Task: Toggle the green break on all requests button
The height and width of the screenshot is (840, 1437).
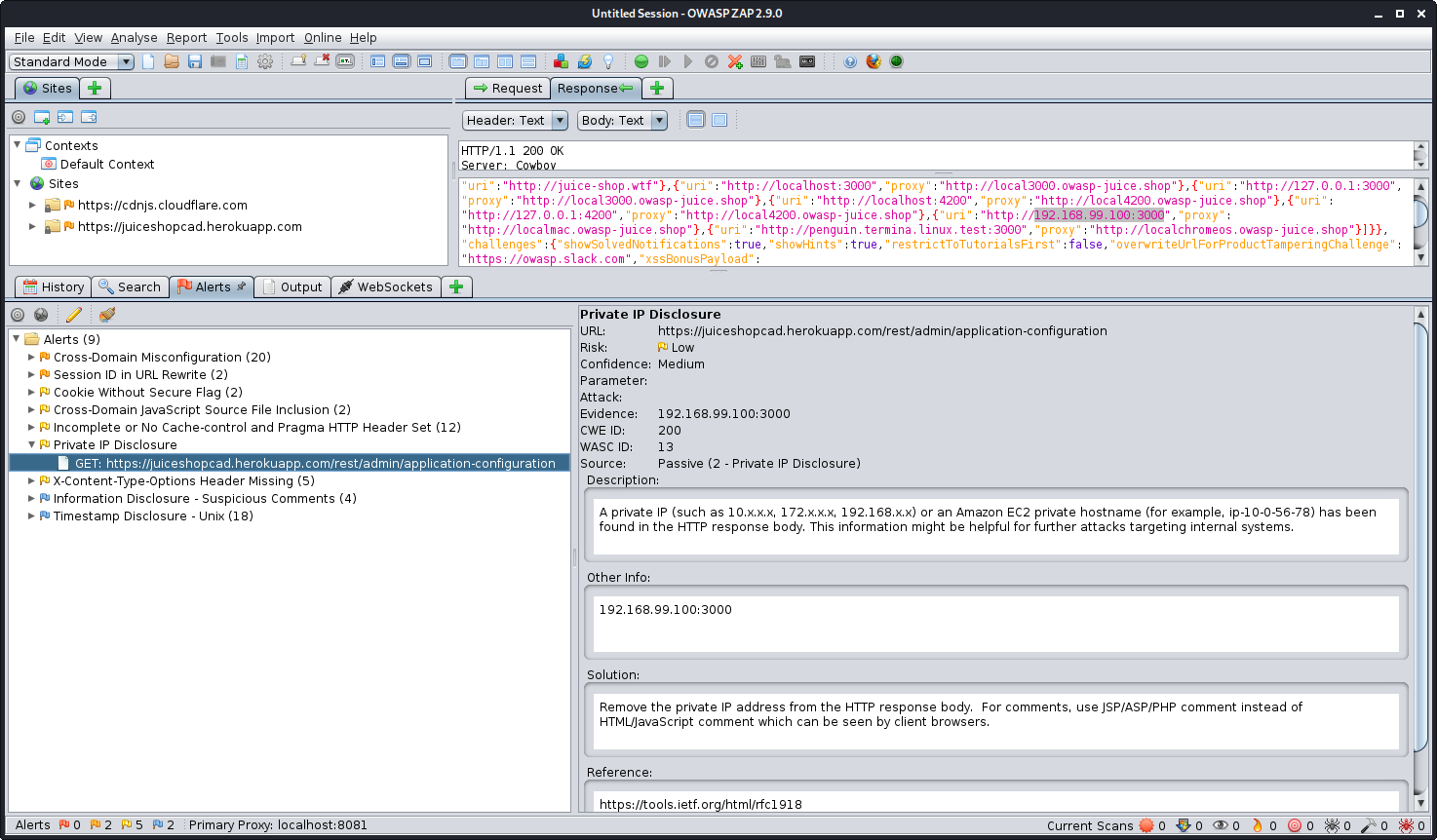Action: pyautogui.click(x=641, y=61)
